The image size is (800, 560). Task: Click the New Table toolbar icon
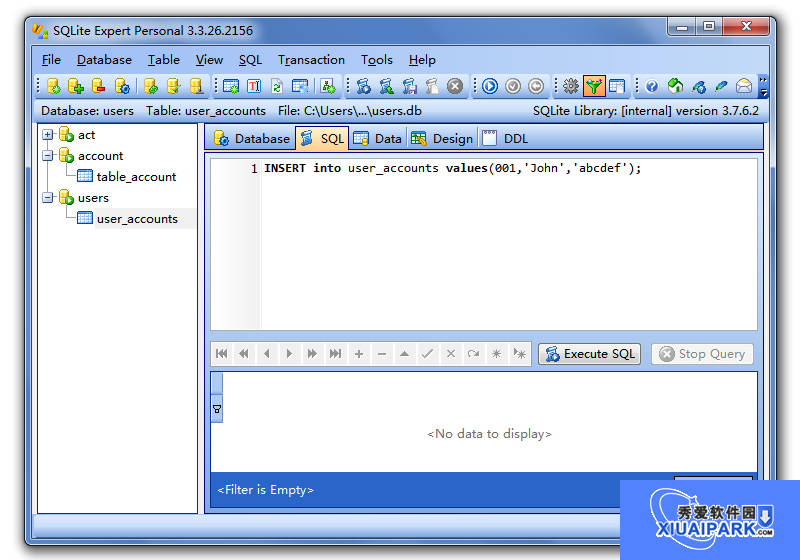[231, 86]
